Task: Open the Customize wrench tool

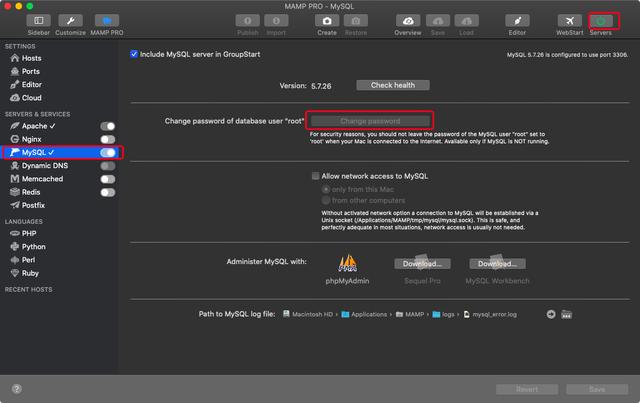Action: click(70, 20)
